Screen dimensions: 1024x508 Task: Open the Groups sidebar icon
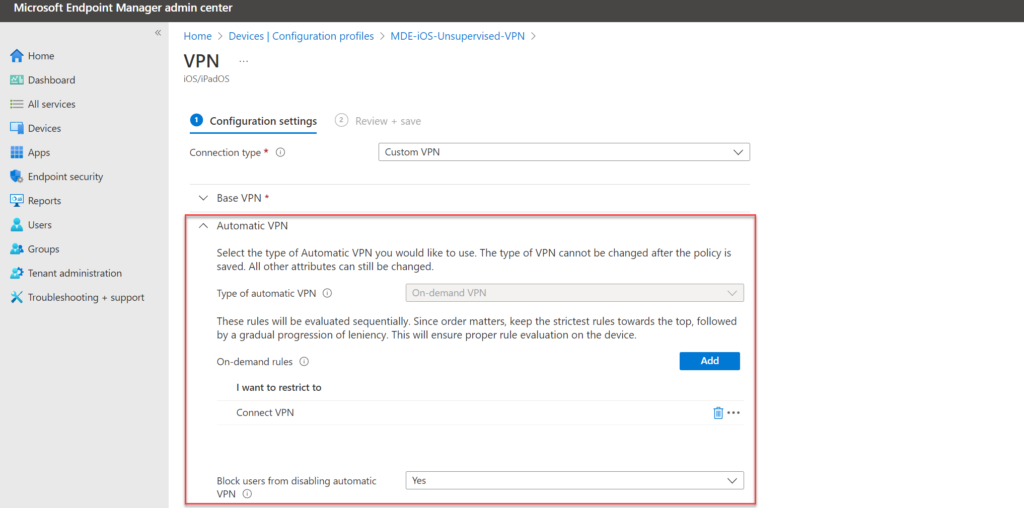tap(17, 249)
